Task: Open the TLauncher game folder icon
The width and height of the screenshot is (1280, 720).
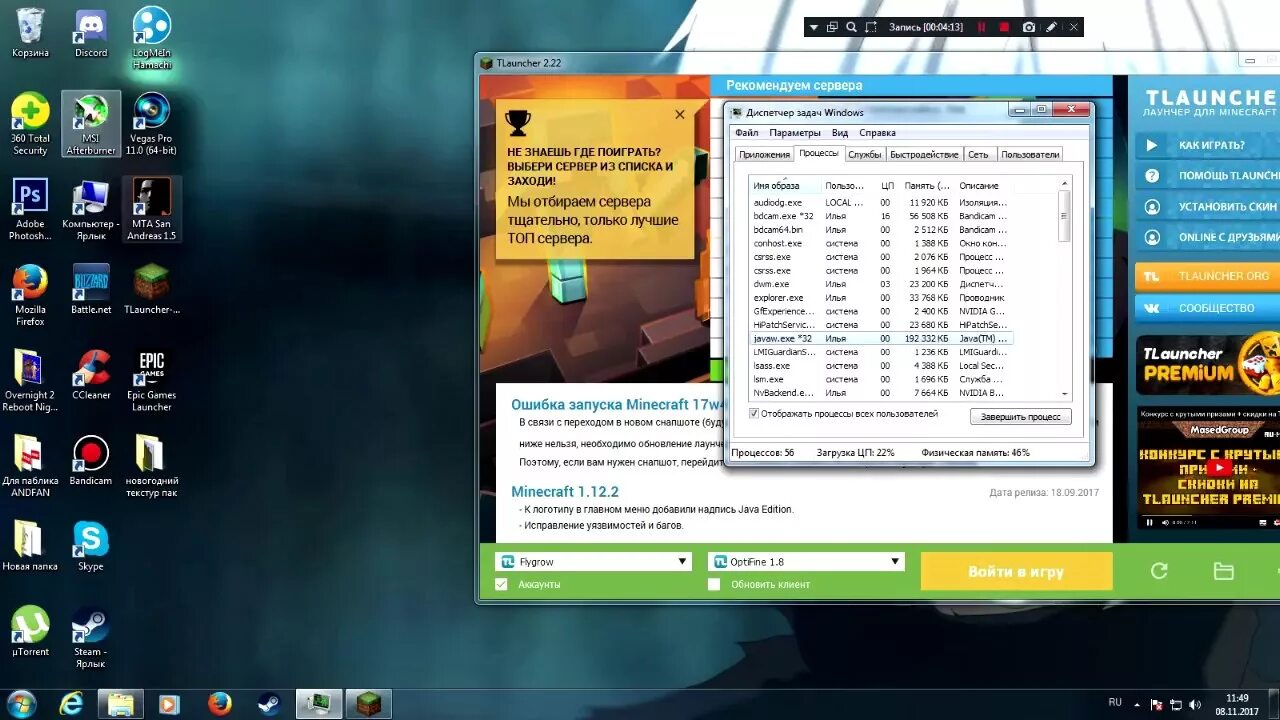Action: coord(1223,571)
